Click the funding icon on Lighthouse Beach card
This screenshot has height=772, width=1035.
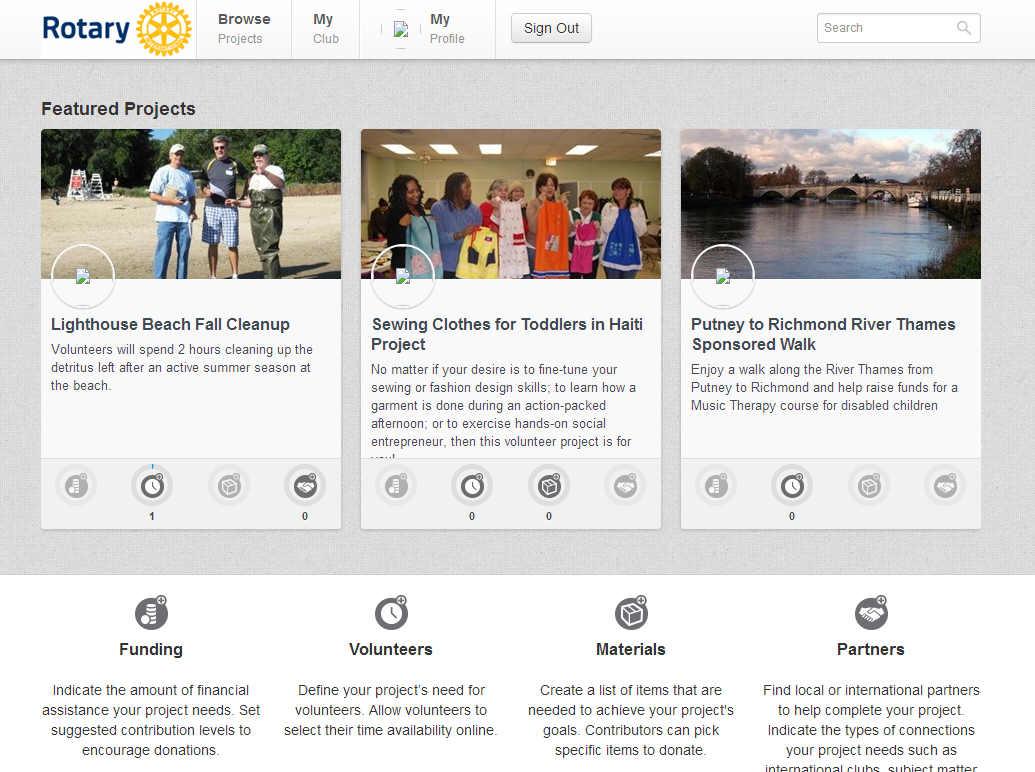click(77, 486)
